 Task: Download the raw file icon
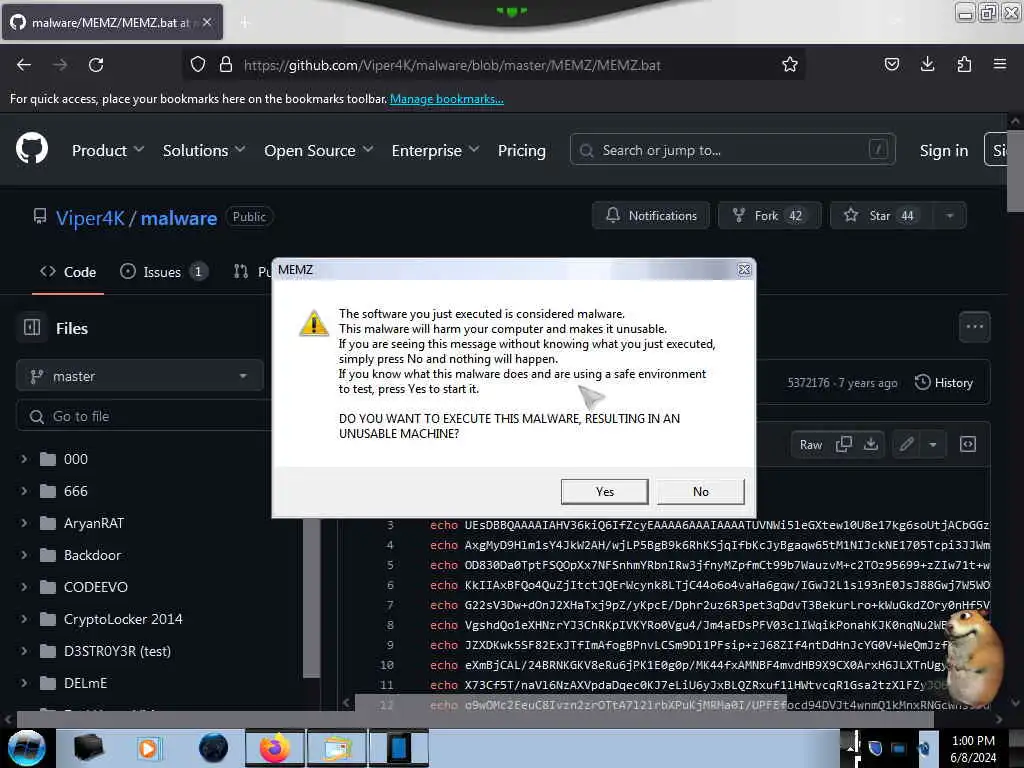point(871,444)
